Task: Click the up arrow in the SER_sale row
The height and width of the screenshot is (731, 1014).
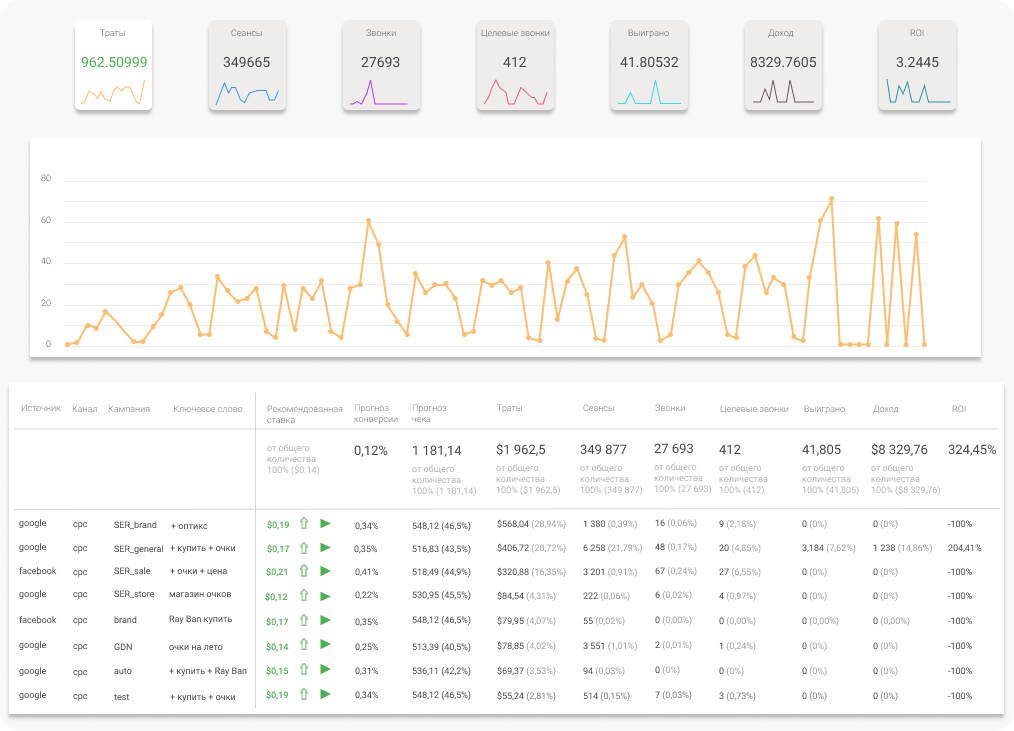Action: coord(304,572)
